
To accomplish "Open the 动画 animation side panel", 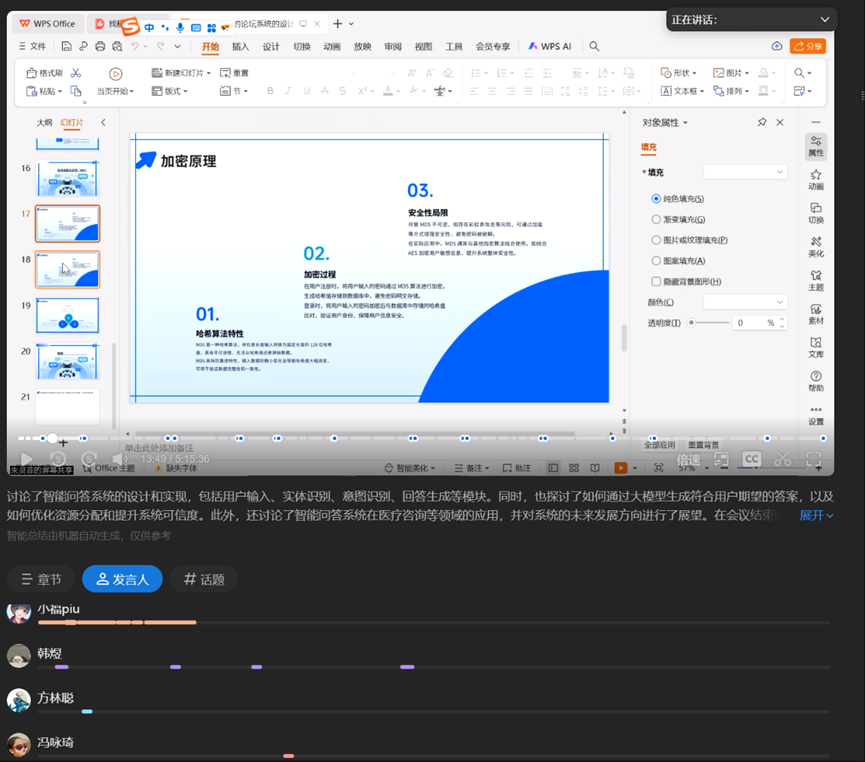I will [816, 178].
